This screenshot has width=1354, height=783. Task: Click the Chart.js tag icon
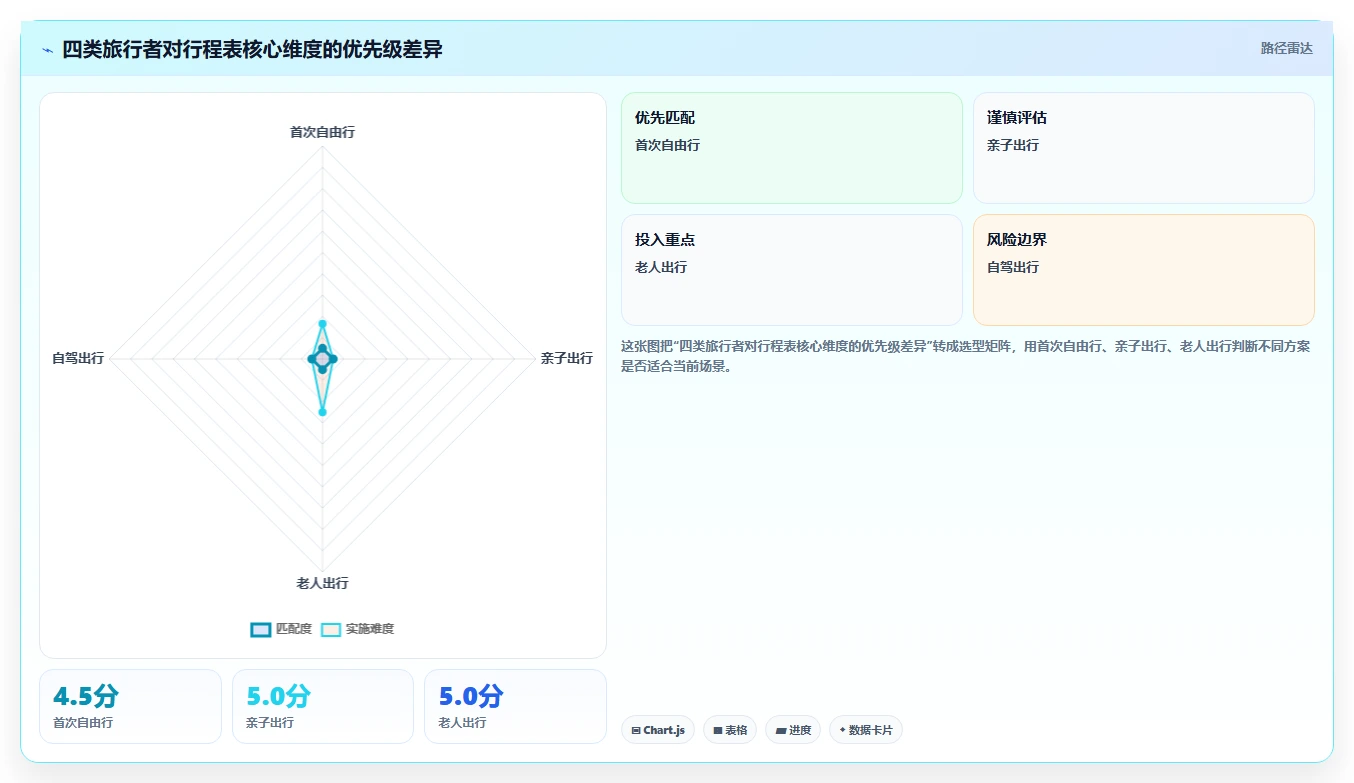[x=636, y=731]
